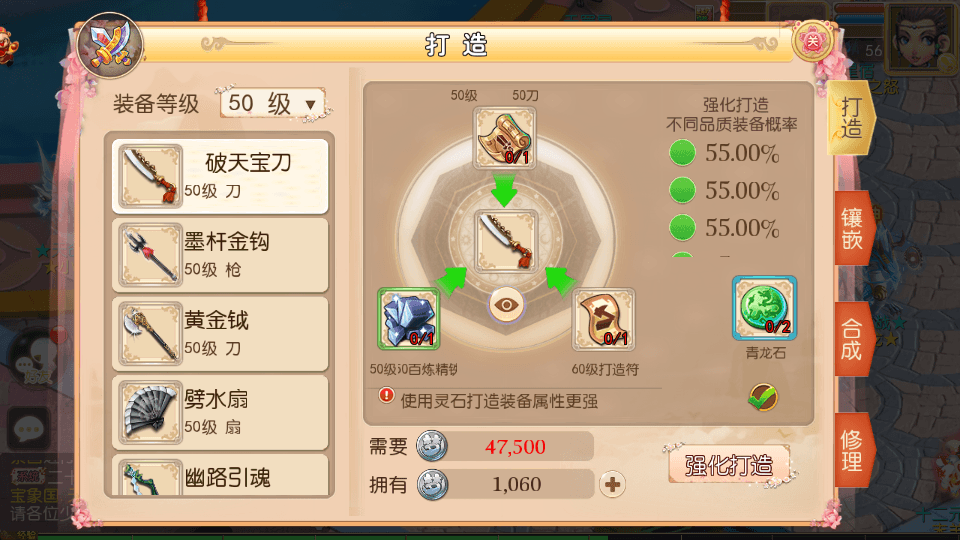This screenshot has width=960, height=540.
Task: Click the 强化打造 button
Action: (729, 466)
